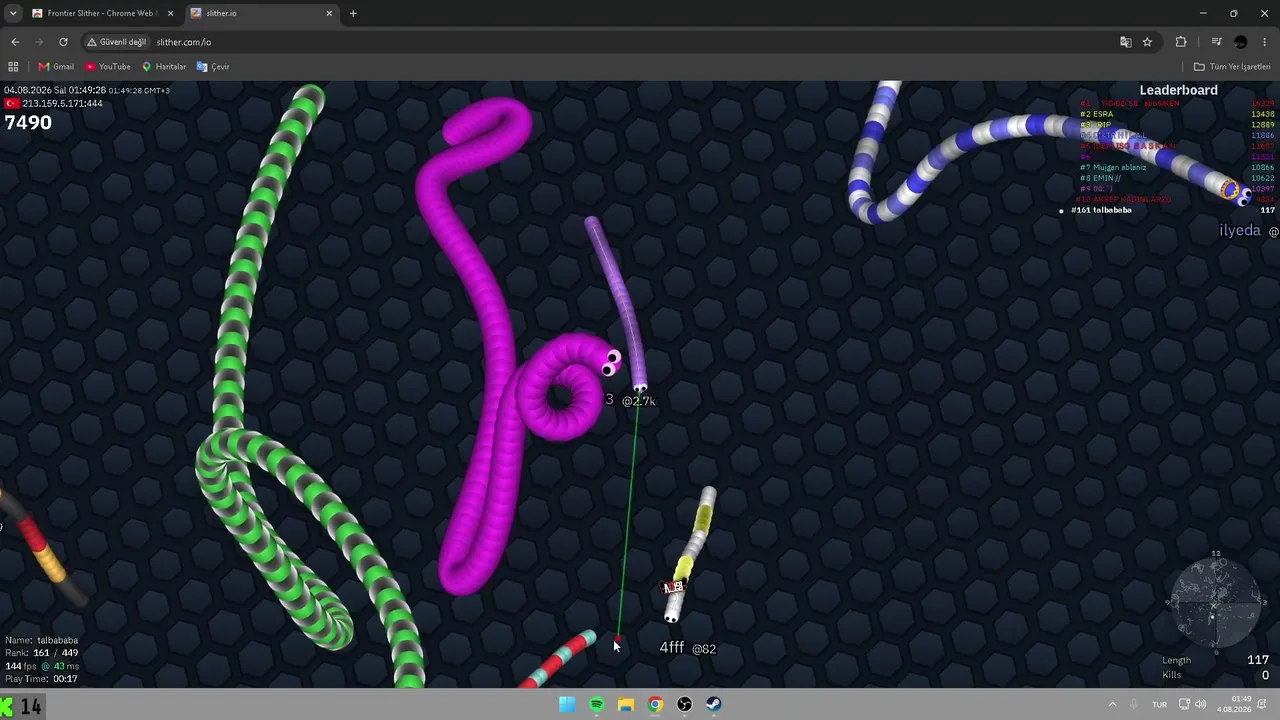Click the Leaderboard heading
The width and height of the screenshot is (1280, 720).
pos(1178,90)
